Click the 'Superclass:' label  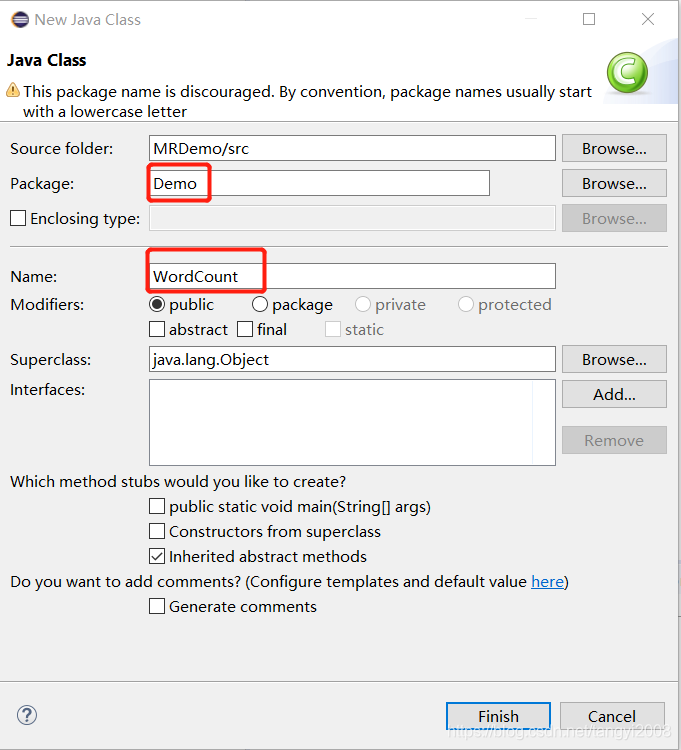coord(51,360)
